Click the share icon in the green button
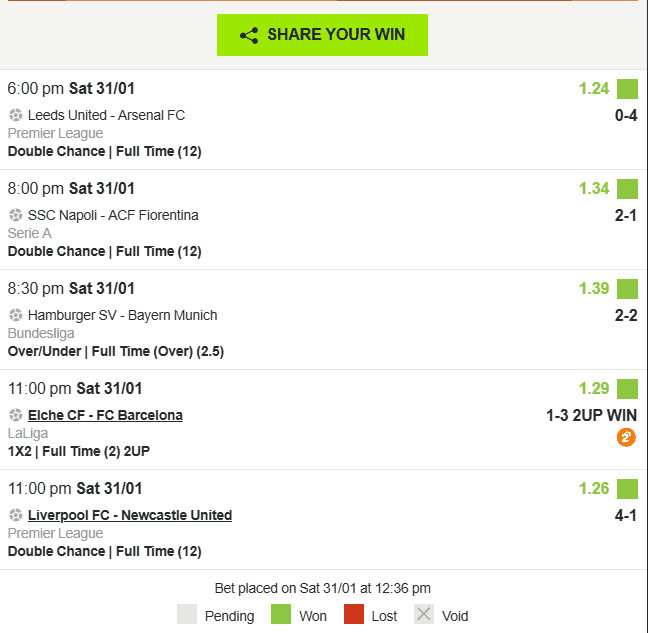This screenshot has width=649, height=633. tap(249, 36)
